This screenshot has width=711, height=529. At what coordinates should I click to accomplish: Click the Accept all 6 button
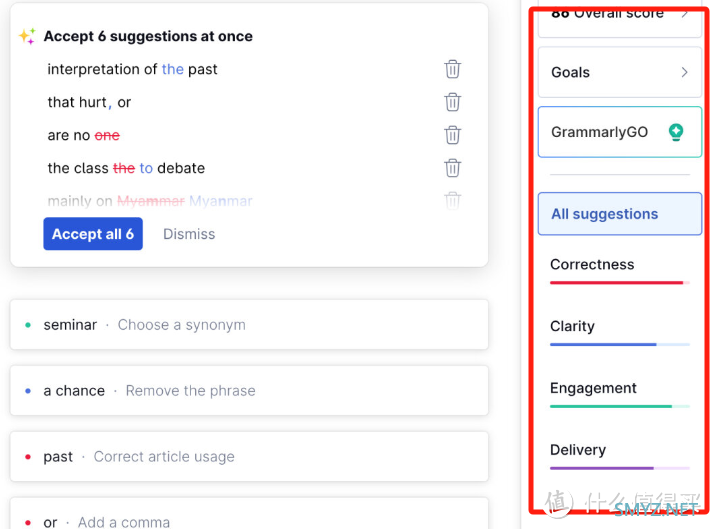point(93,234)
